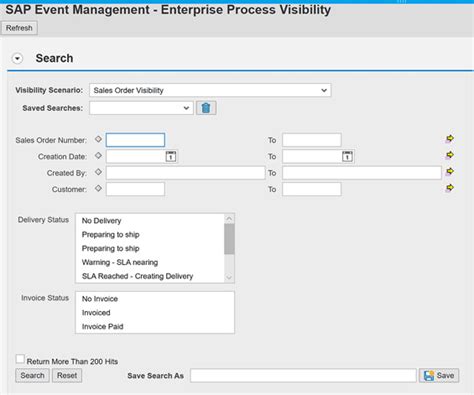The image size is (474, 395).
Task: Select No Invoice in Invoice Status list
Action: click(x=155, y=299)
